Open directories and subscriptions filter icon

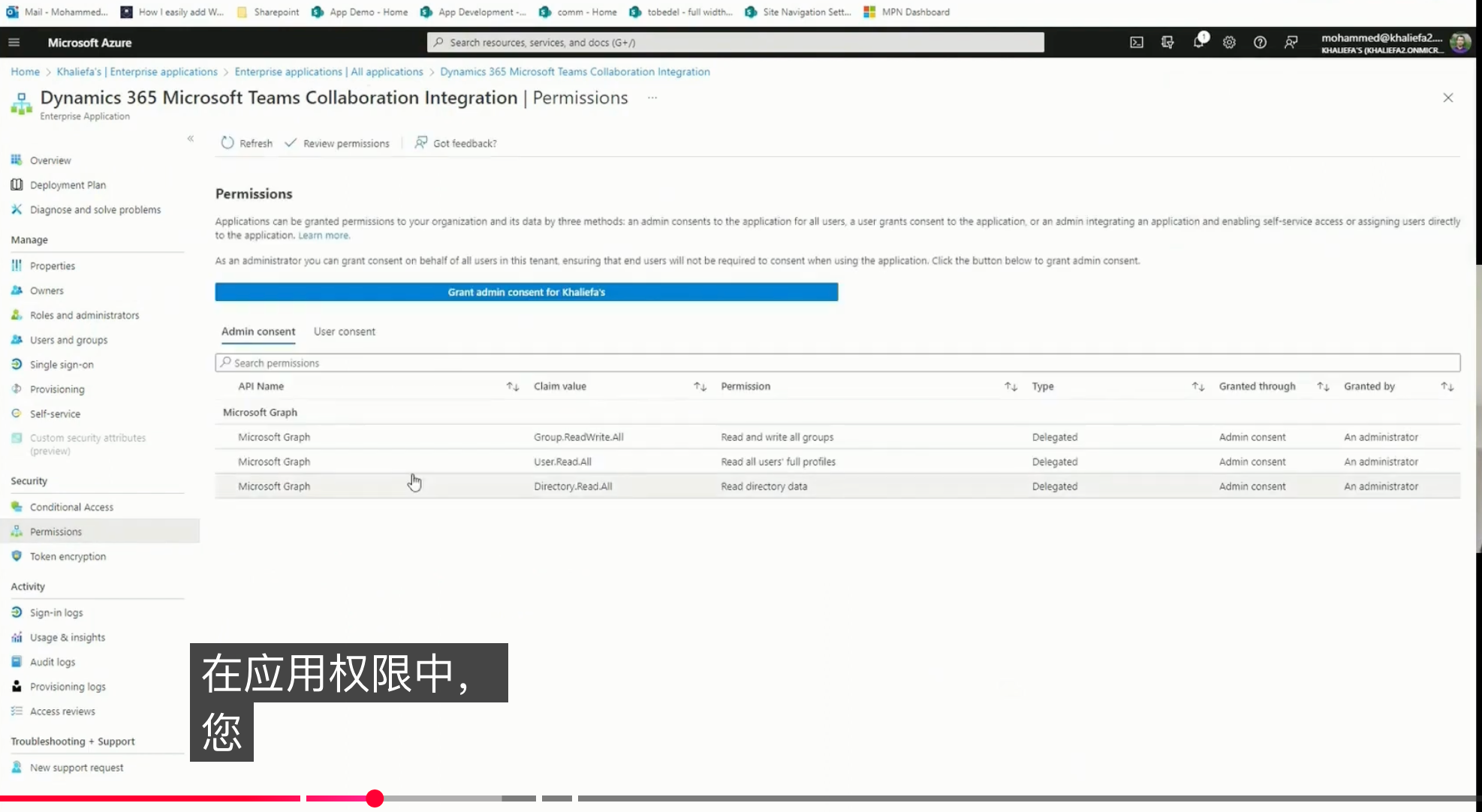tap(1167, 43)
